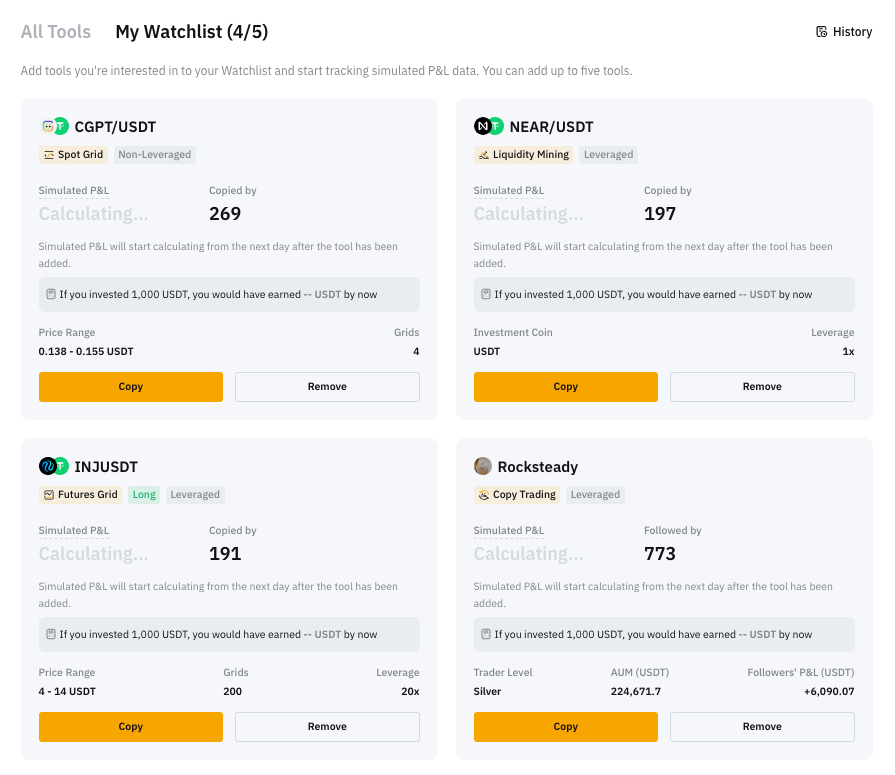Copy the Rocksteady trader

coord(565,727)
